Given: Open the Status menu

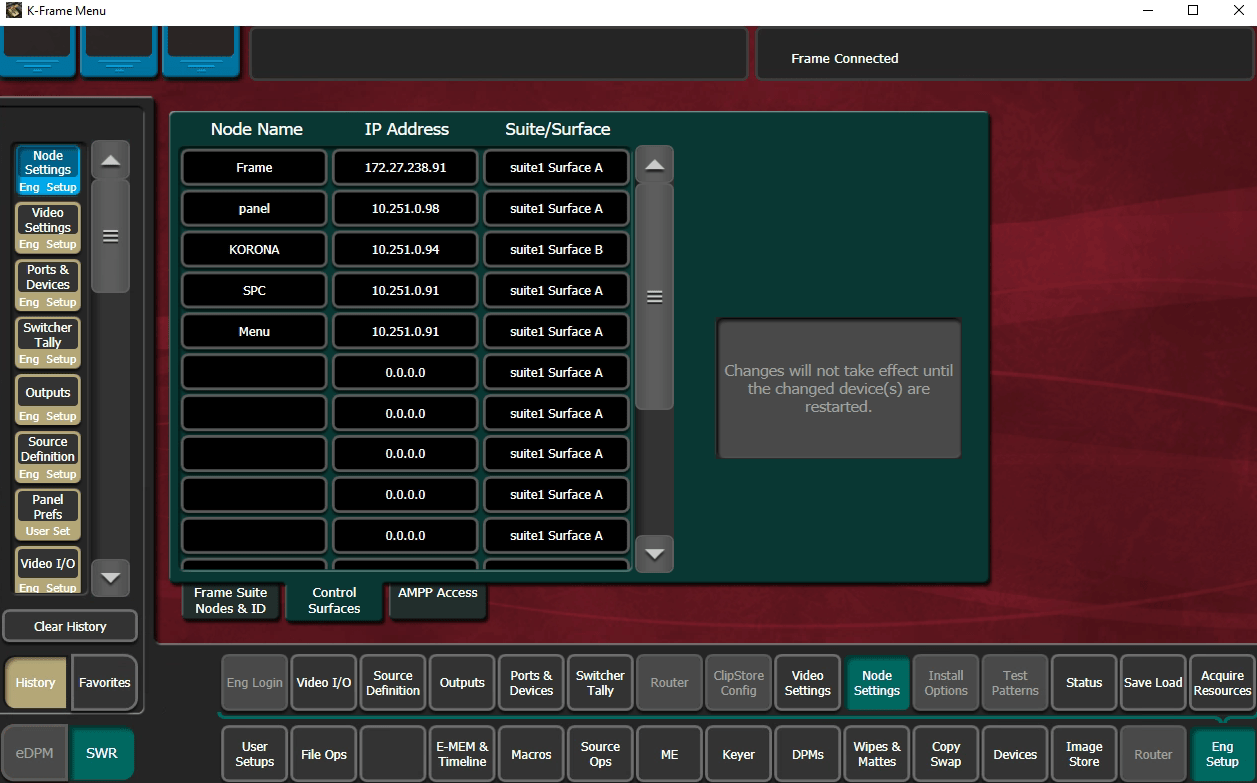Looking at the screenshot, I should coord(1084,683).
